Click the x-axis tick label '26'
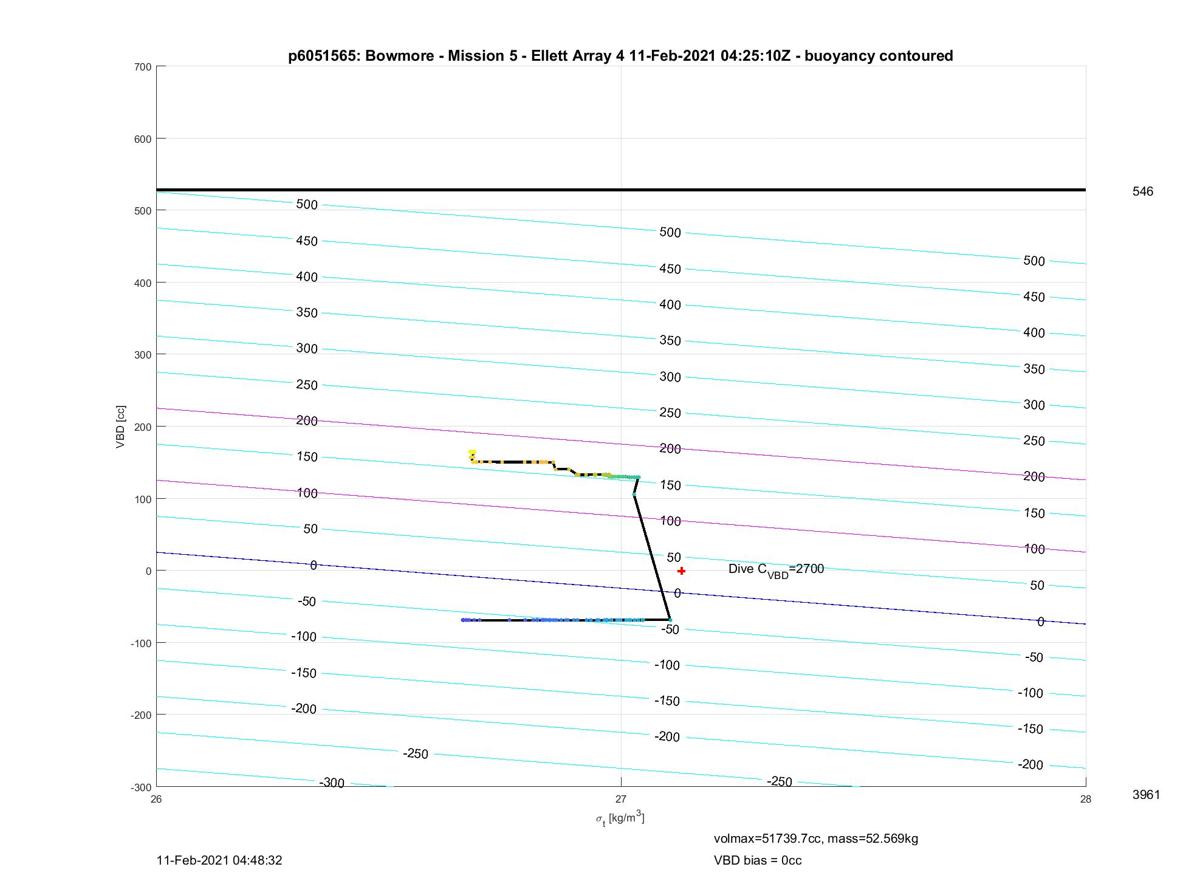 tap(157, 798)
